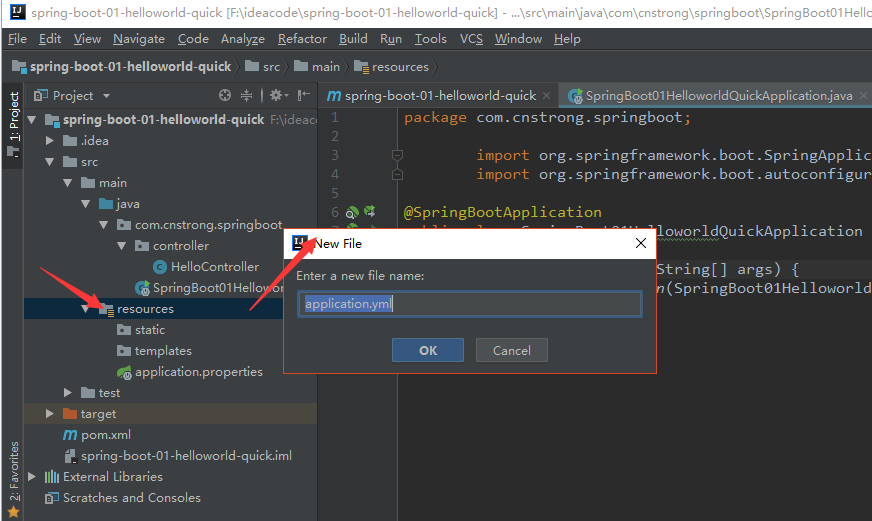Open the Project view dropdown
872x521 pixels.
tap(106, 96)
